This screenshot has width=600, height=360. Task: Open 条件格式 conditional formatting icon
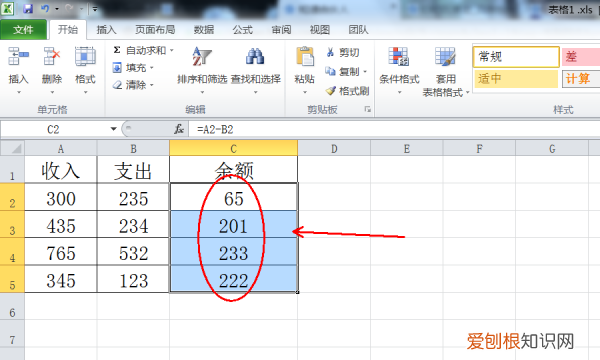[x=399, y=56]
